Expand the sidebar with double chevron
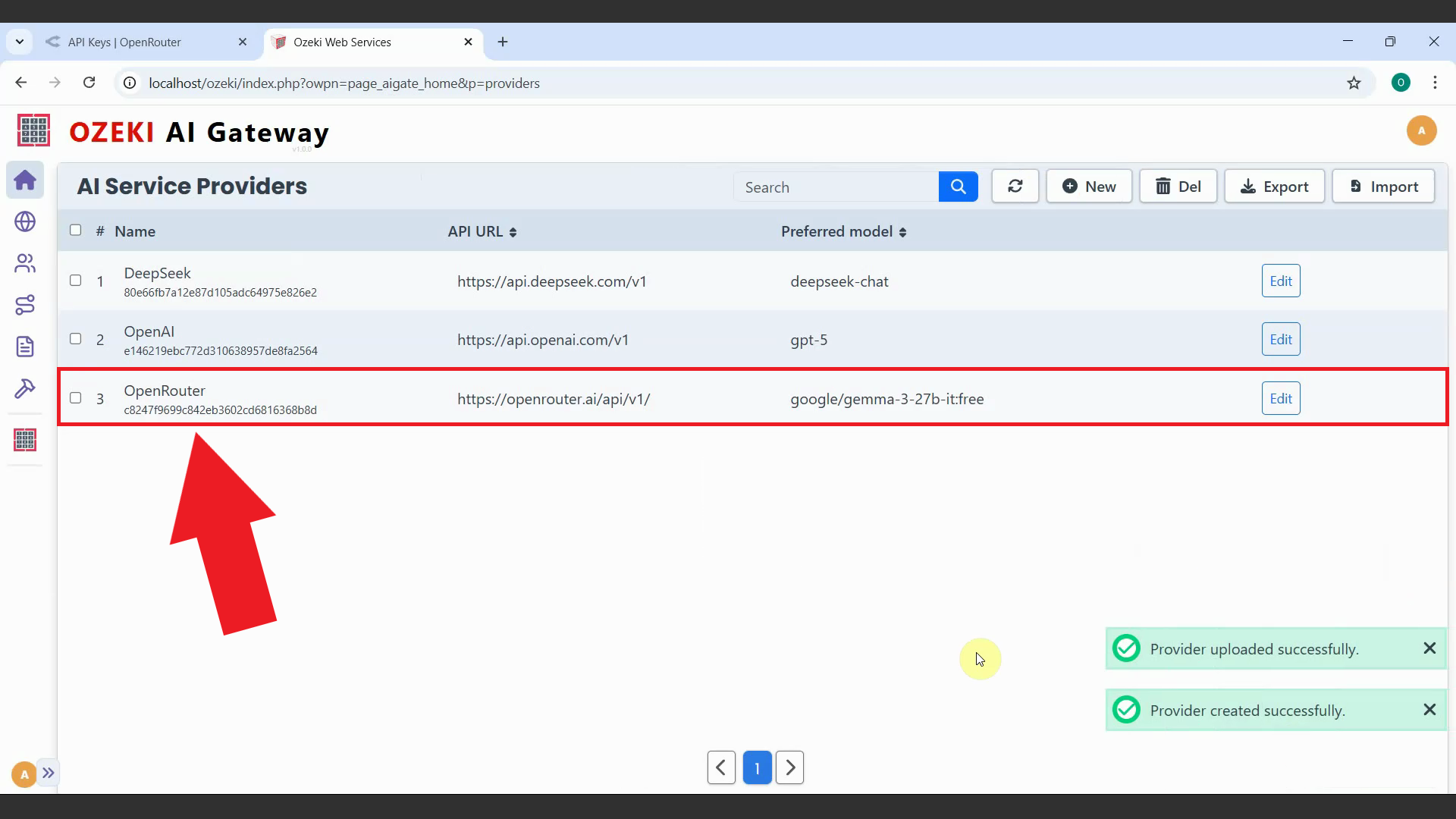This screenshot has height=819, width=1456. point(49,773)
